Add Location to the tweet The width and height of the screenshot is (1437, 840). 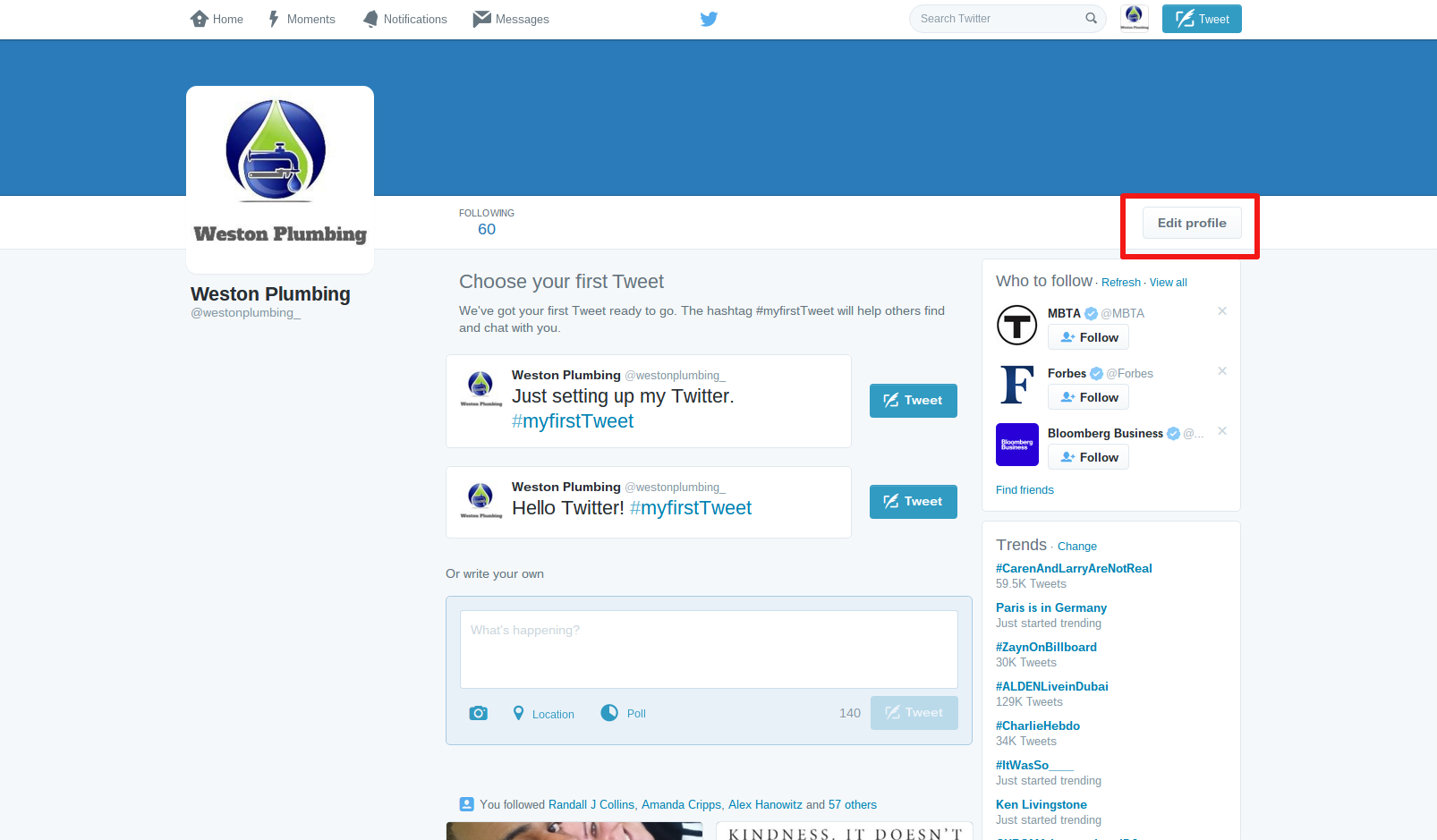(543, 714)
